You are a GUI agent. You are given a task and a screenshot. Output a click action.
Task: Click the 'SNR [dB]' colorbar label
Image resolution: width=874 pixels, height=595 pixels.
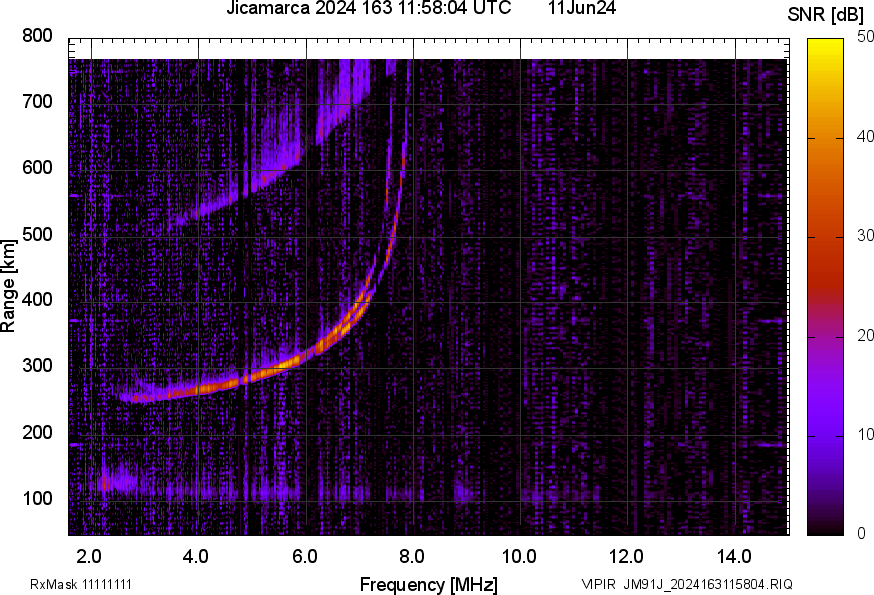(826, 15)
